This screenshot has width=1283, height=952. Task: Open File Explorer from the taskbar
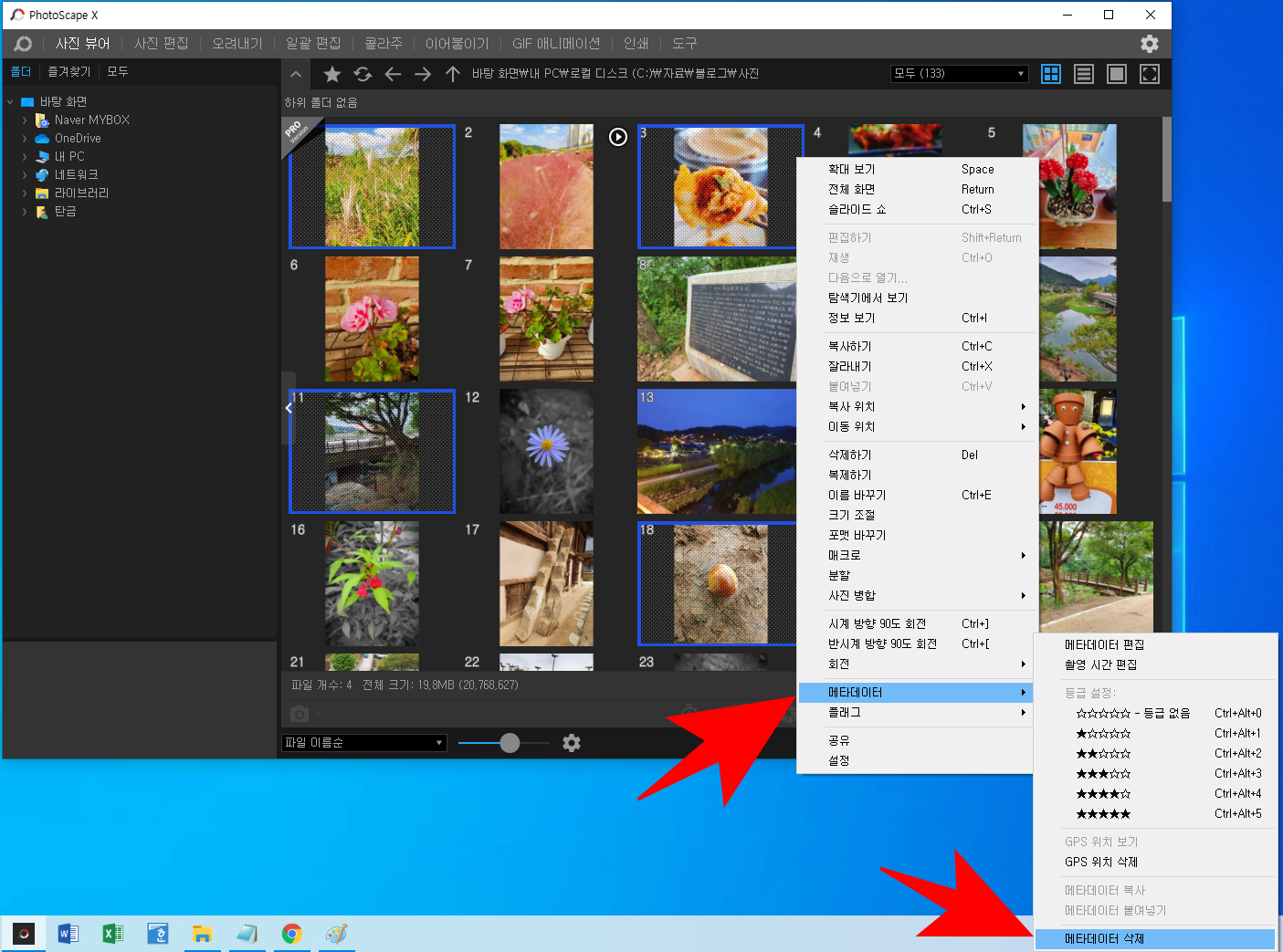click(x=202, y=934)
